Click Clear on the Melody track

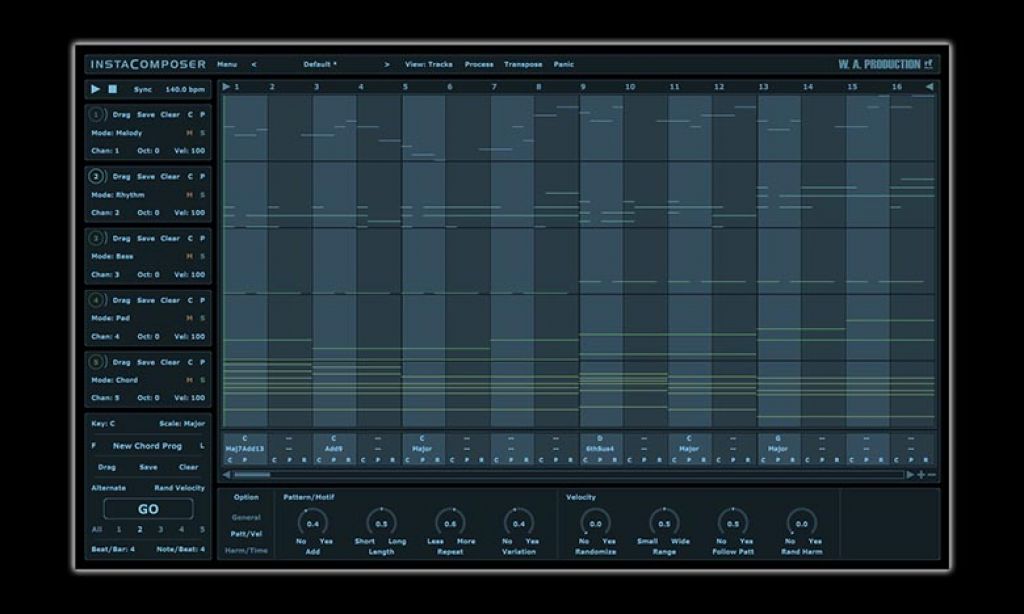coord(170,115)
